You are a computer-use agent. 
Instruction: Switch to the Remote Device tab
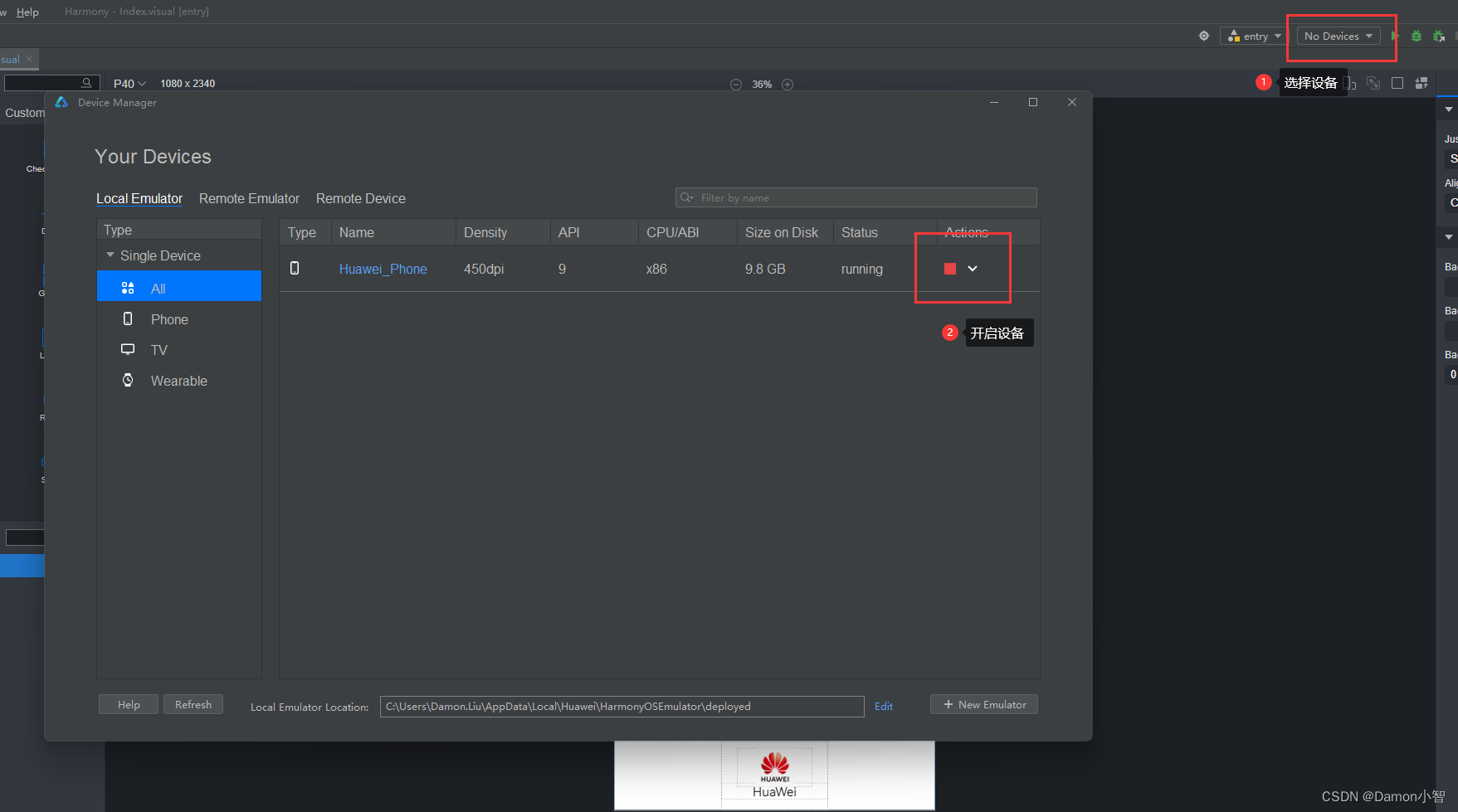[360, 199]
